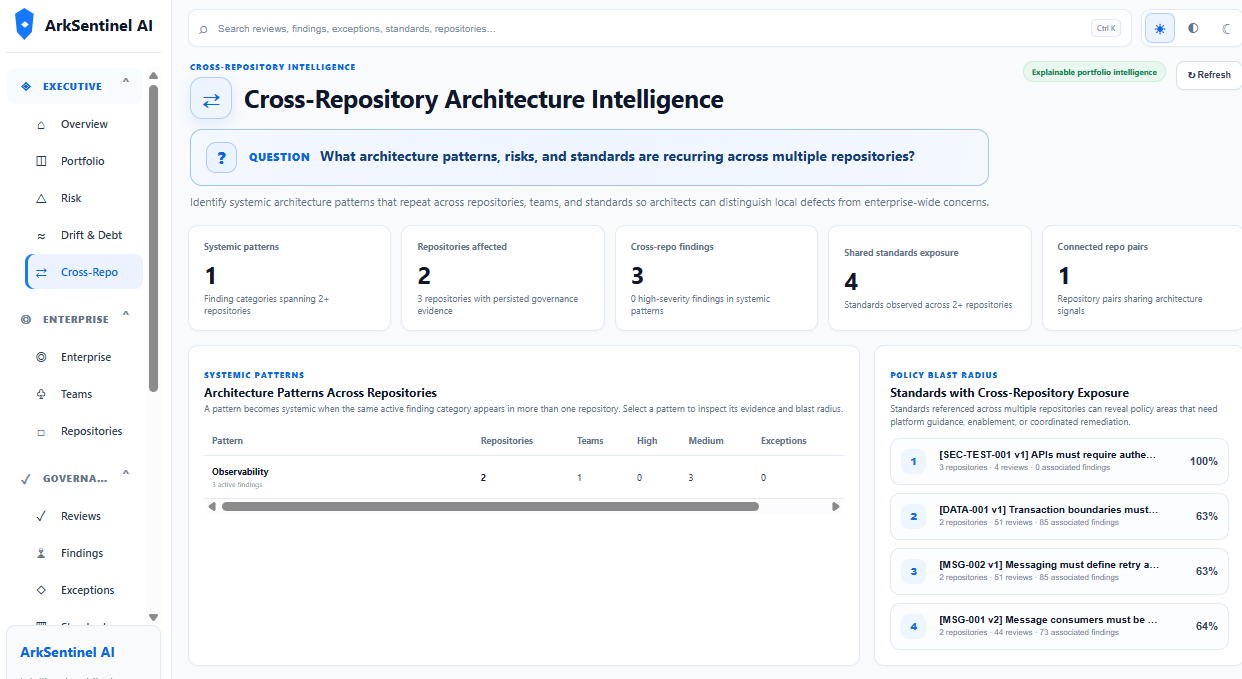The image size is (1242, 679).
Task: Open the Risk page
Action: 84,198
